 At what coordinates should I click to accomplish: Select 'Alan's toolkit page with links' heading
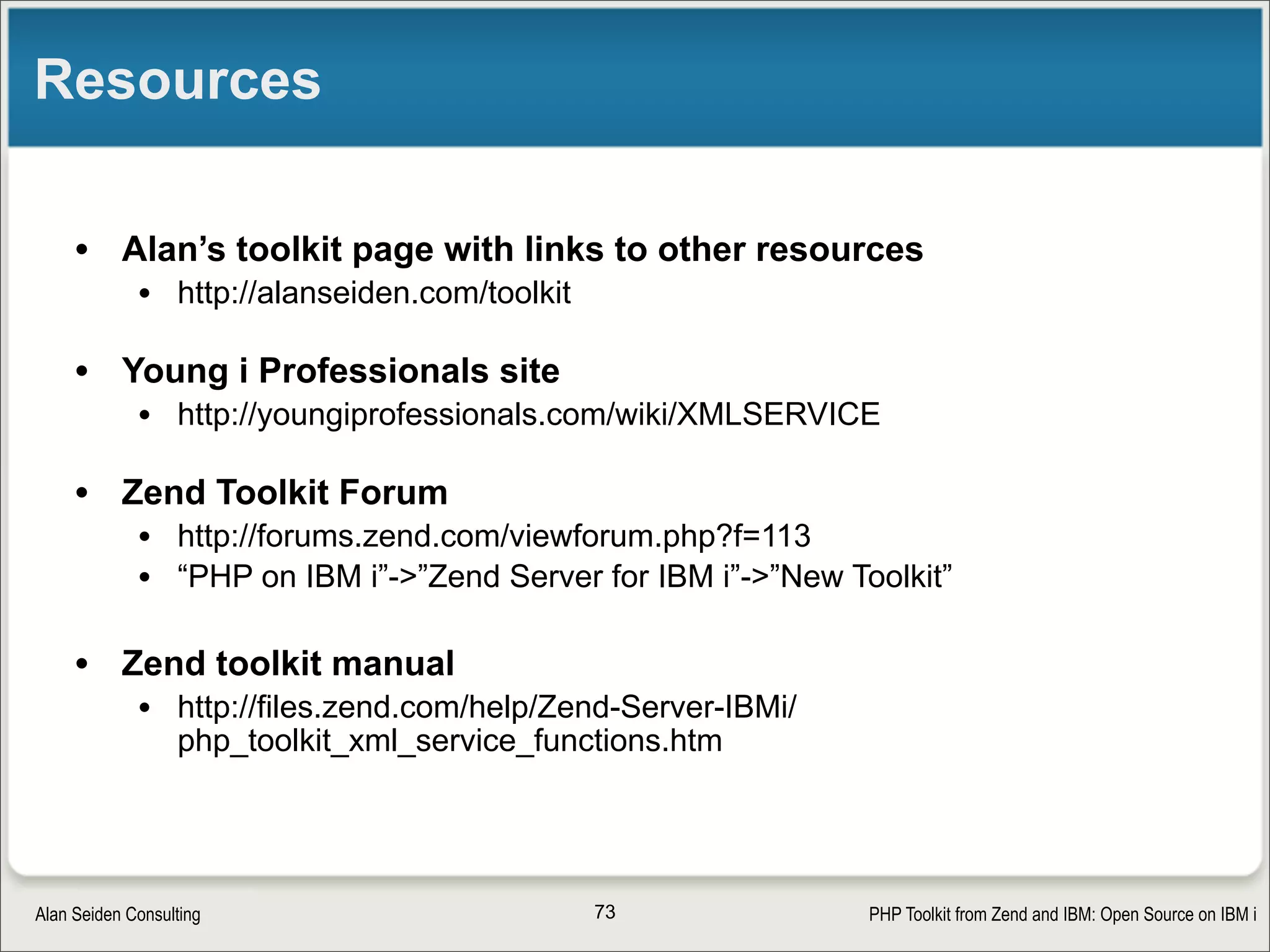pos(522,250)
